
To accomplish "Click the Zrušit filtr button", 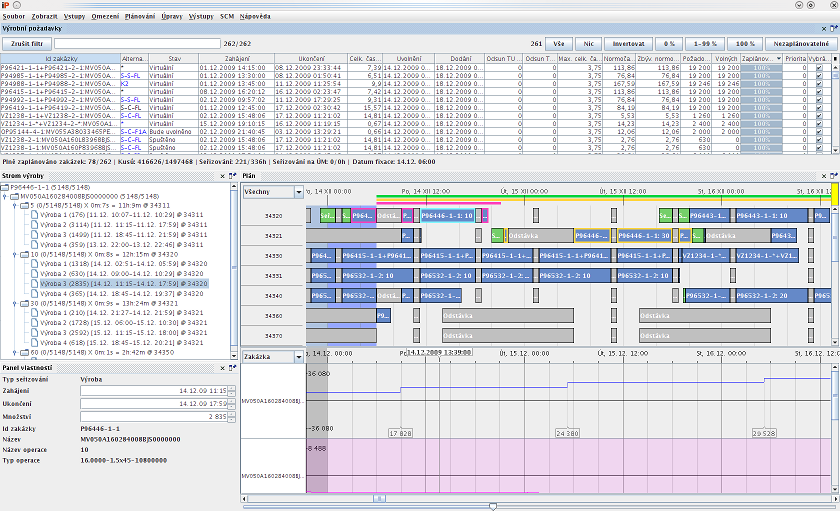I will [26, 44].
